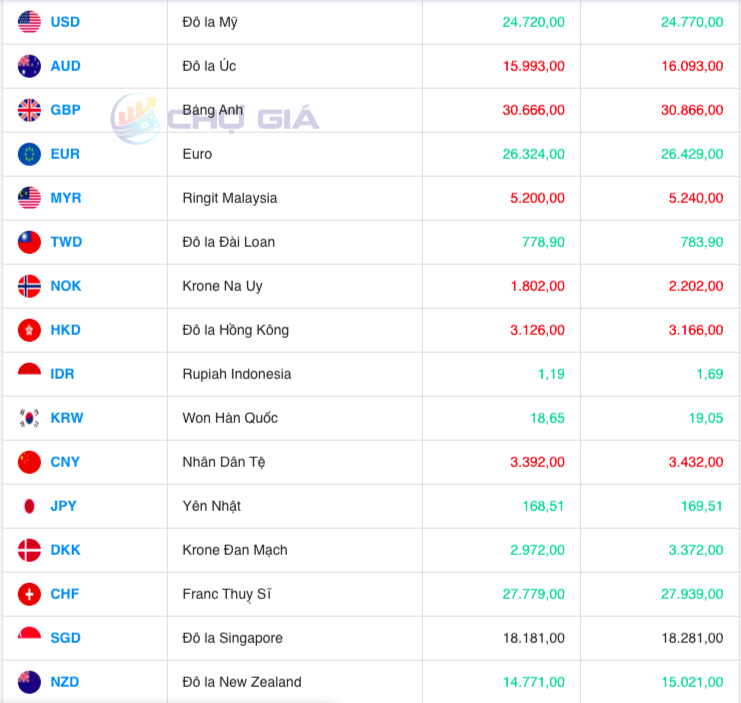Click the Australian flag icon
Viewport: 741px width, 703px height.
coord(29,66)
